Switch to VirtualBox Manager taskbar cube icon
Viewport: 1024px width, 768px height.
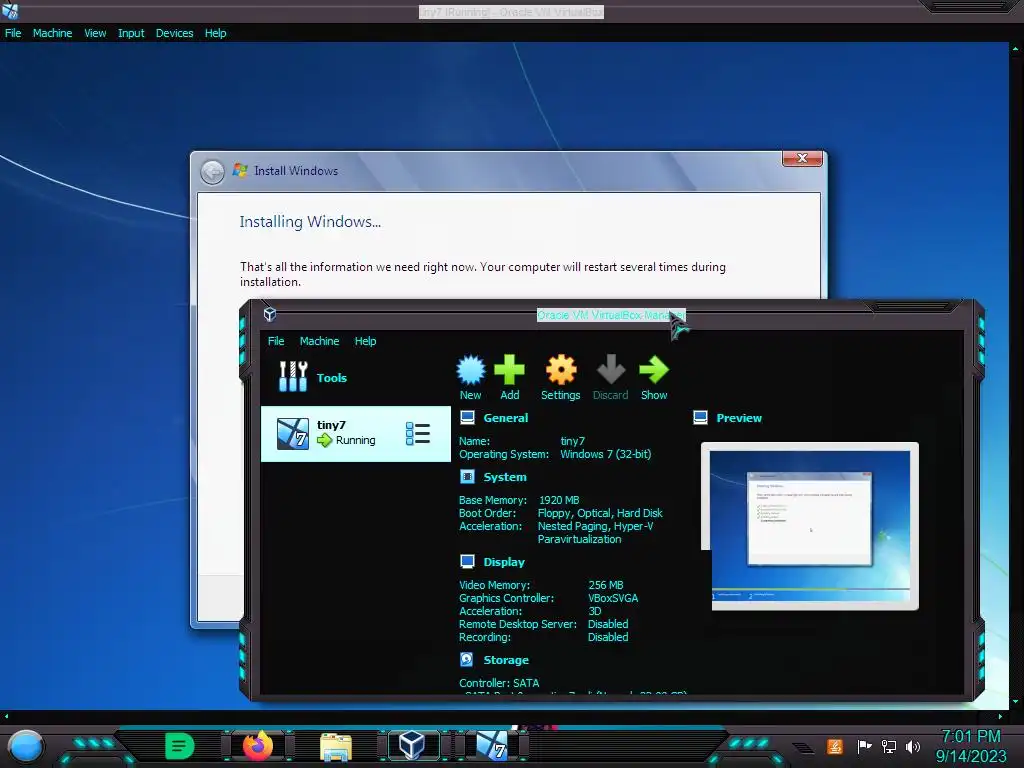413,744
